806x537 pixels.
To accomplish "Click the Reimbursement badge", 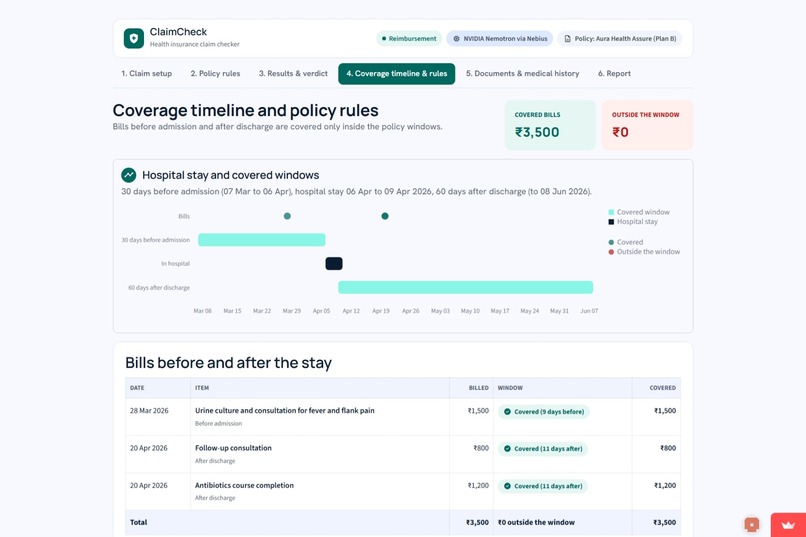I will (409, 39).
